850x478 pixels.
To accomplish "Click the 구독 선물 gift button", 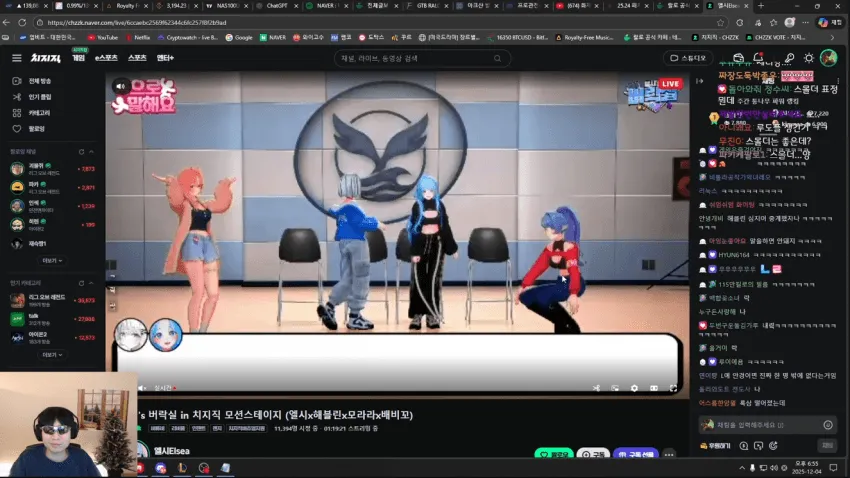I will [636, 454].
